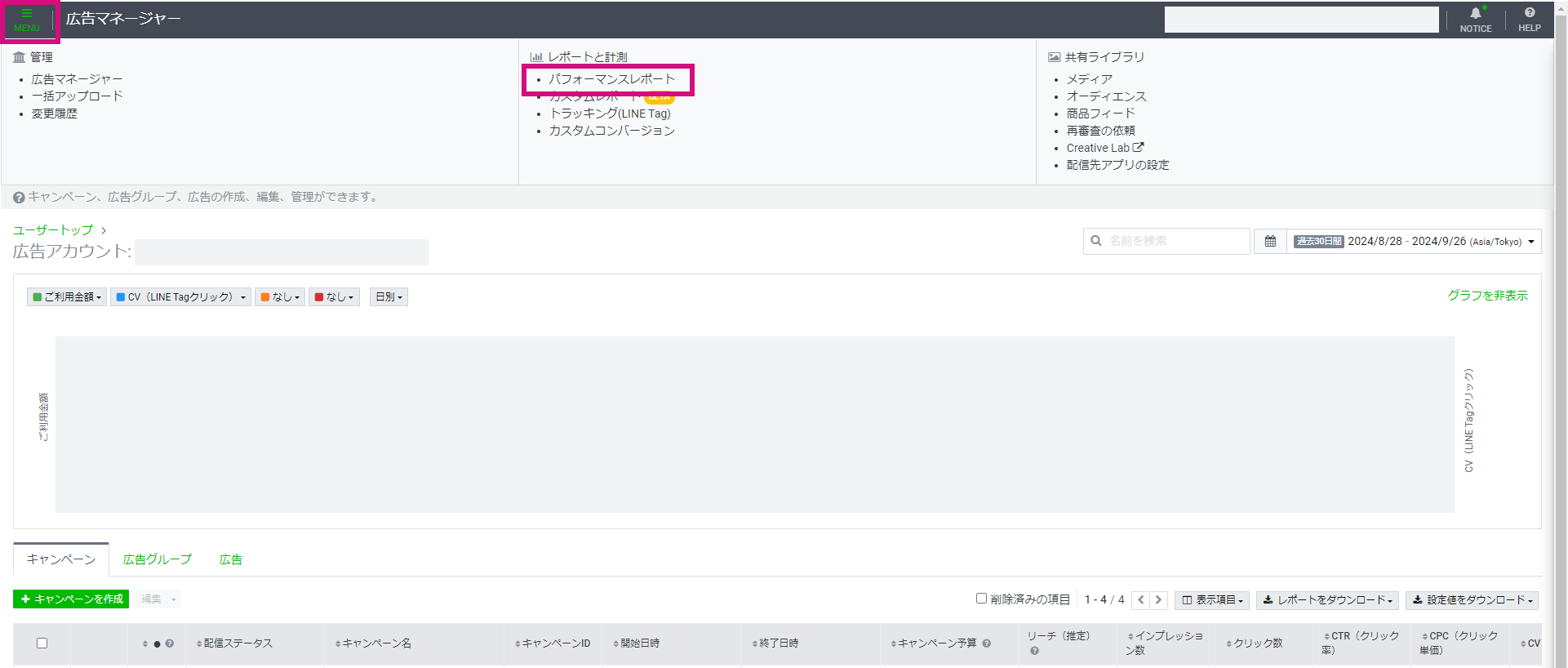The width and height of the screenshot is (1568, 668).
Task: Sort by キャンペーン予算 column
Action: click(x=933, y=644)
